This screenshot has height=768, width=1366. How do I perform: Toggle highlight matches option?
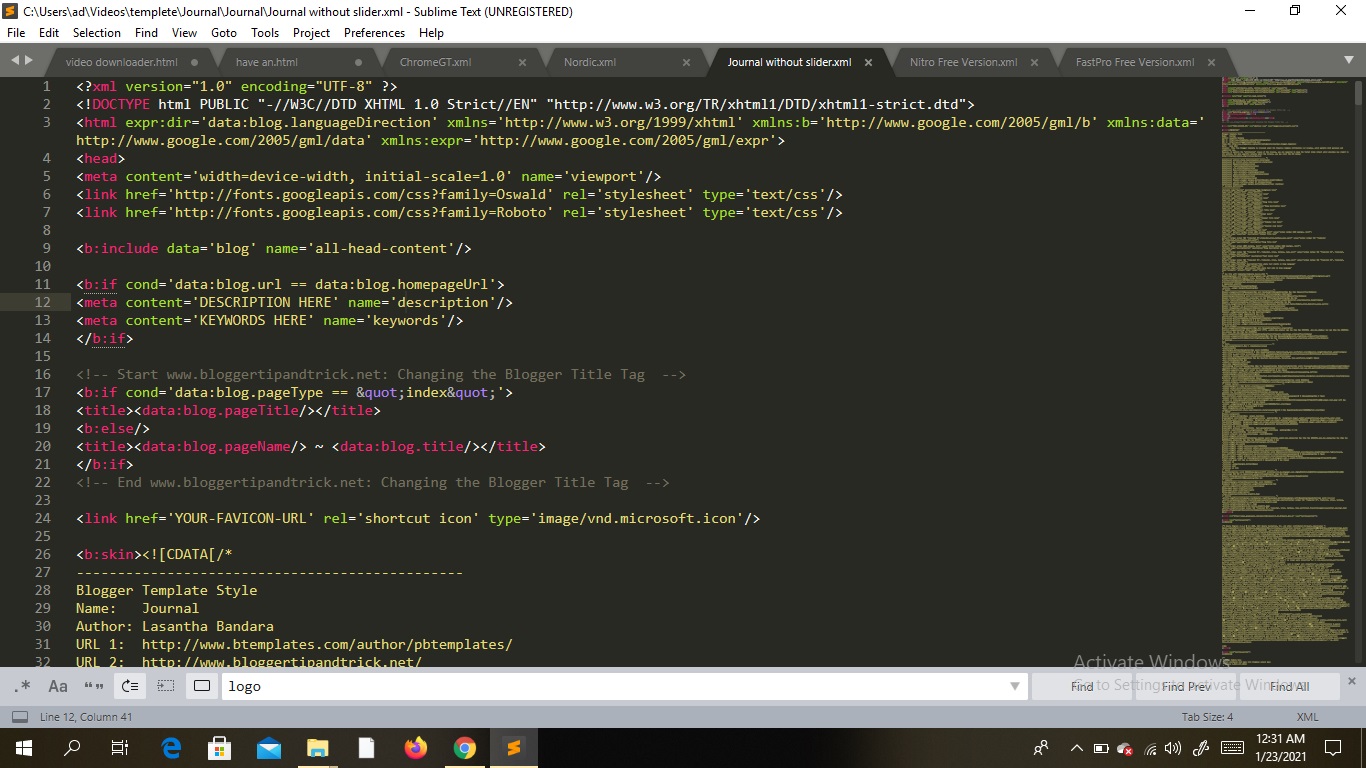200,686
